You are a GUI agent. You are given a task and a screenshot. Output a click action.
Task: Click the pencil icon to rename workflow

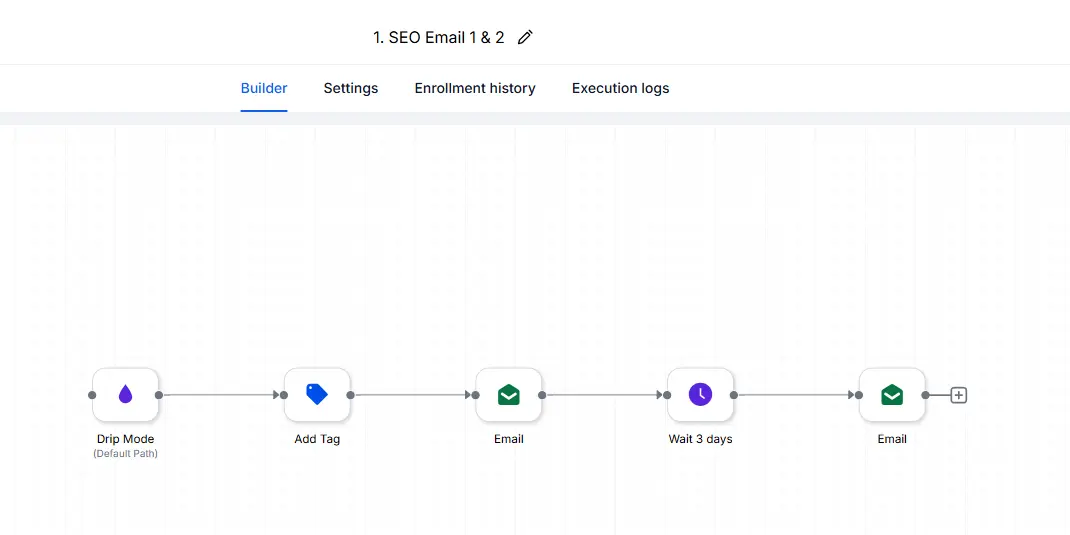coord(524,38)
